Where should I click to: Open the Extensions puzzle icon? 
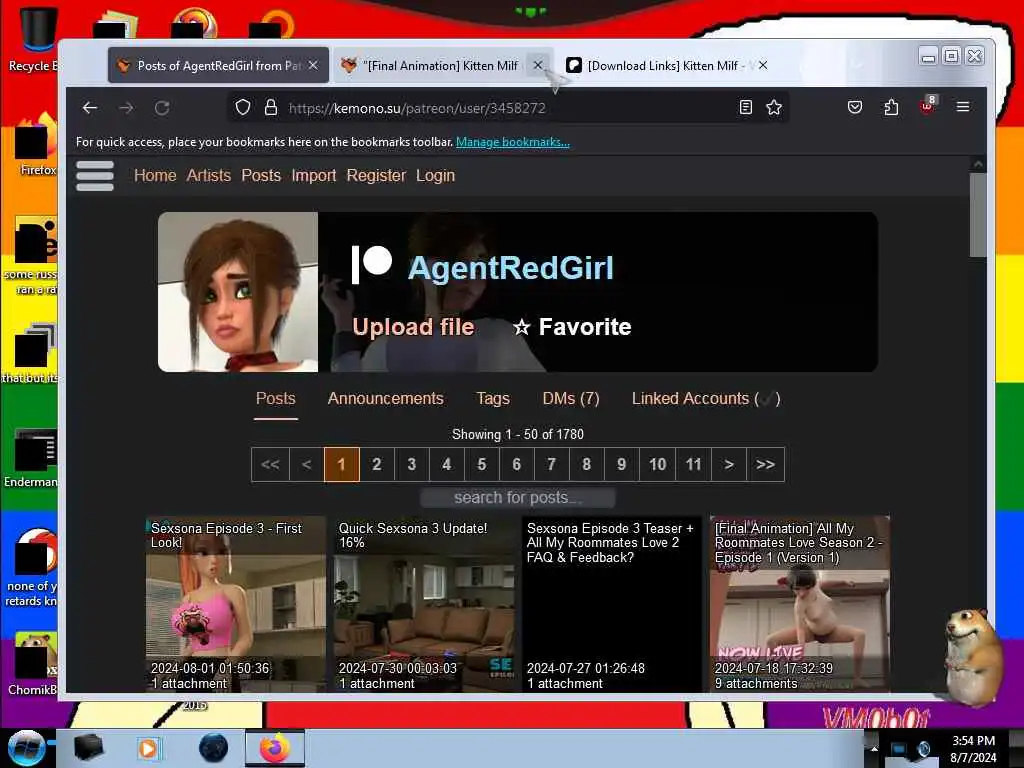[x=891, y=107]
